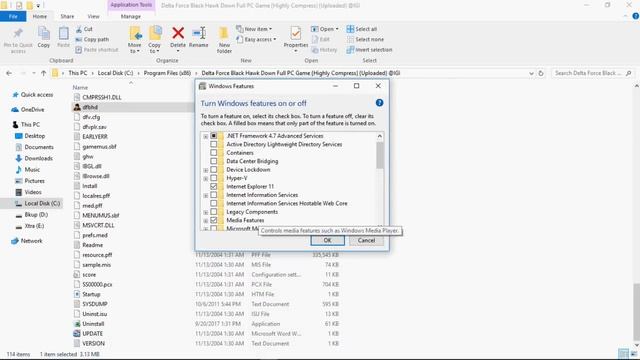Click Select none in ribbon
The width and height of the screenshot is (640, 360).
365,40
